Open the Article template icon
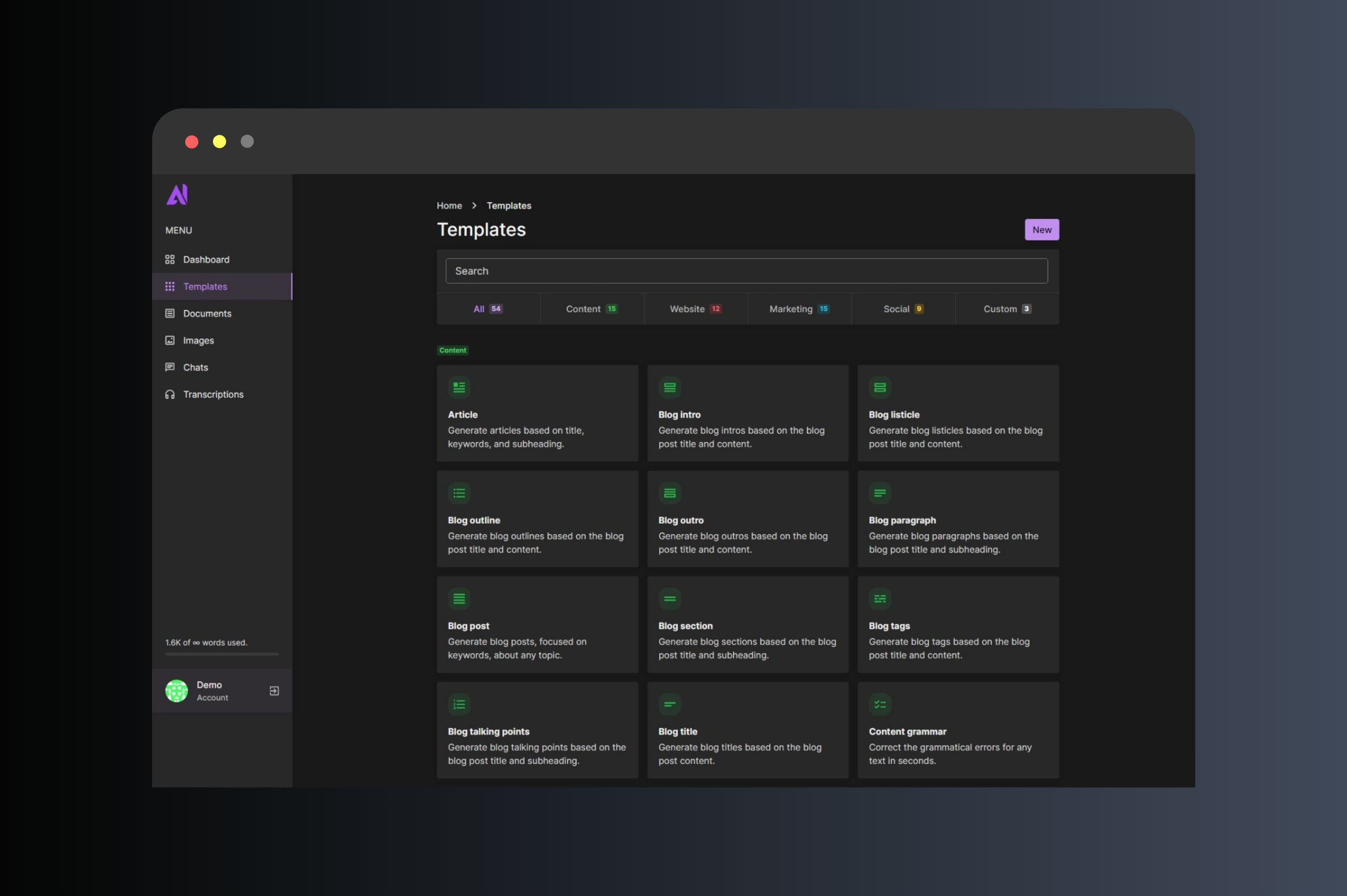 [459, 387]
